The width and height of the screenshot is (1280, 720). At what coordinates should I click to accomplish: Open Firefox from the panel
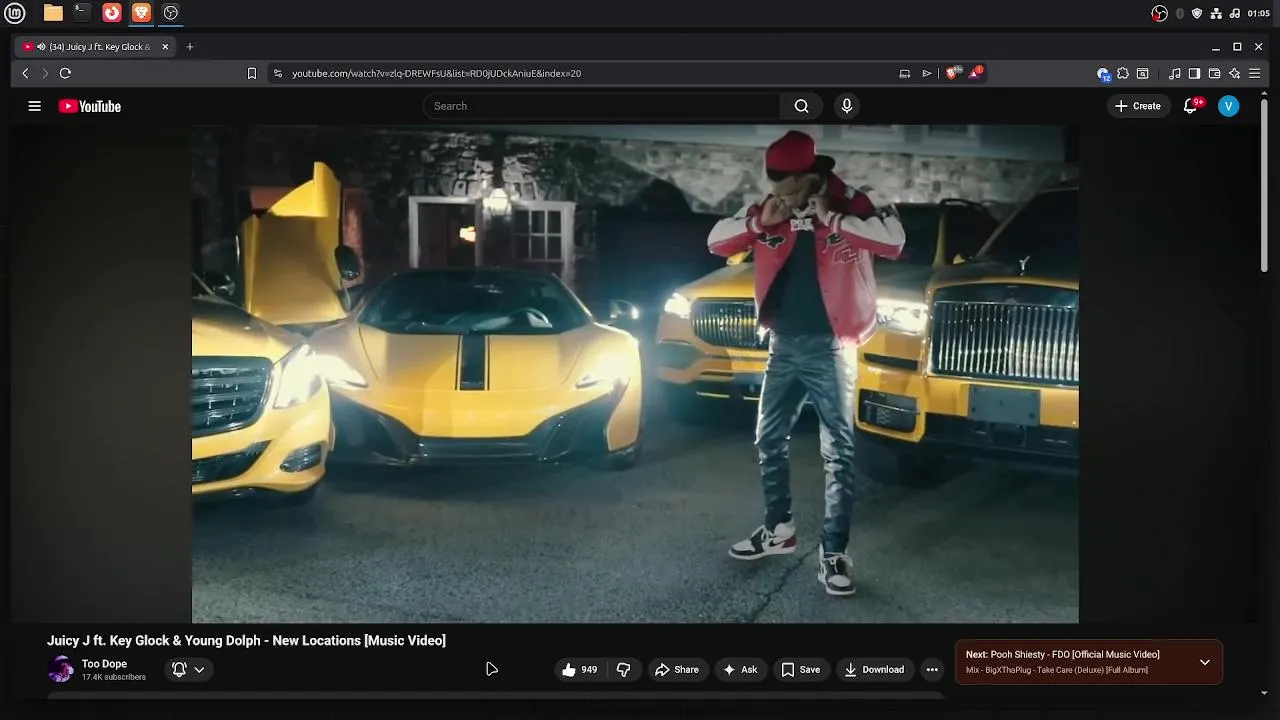click(112, 13)
